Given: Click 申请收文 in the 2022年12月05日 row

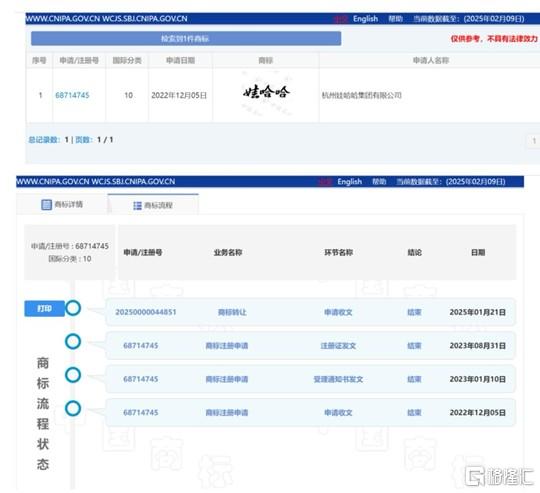Looking at the screenshot, I should (338, 412).
